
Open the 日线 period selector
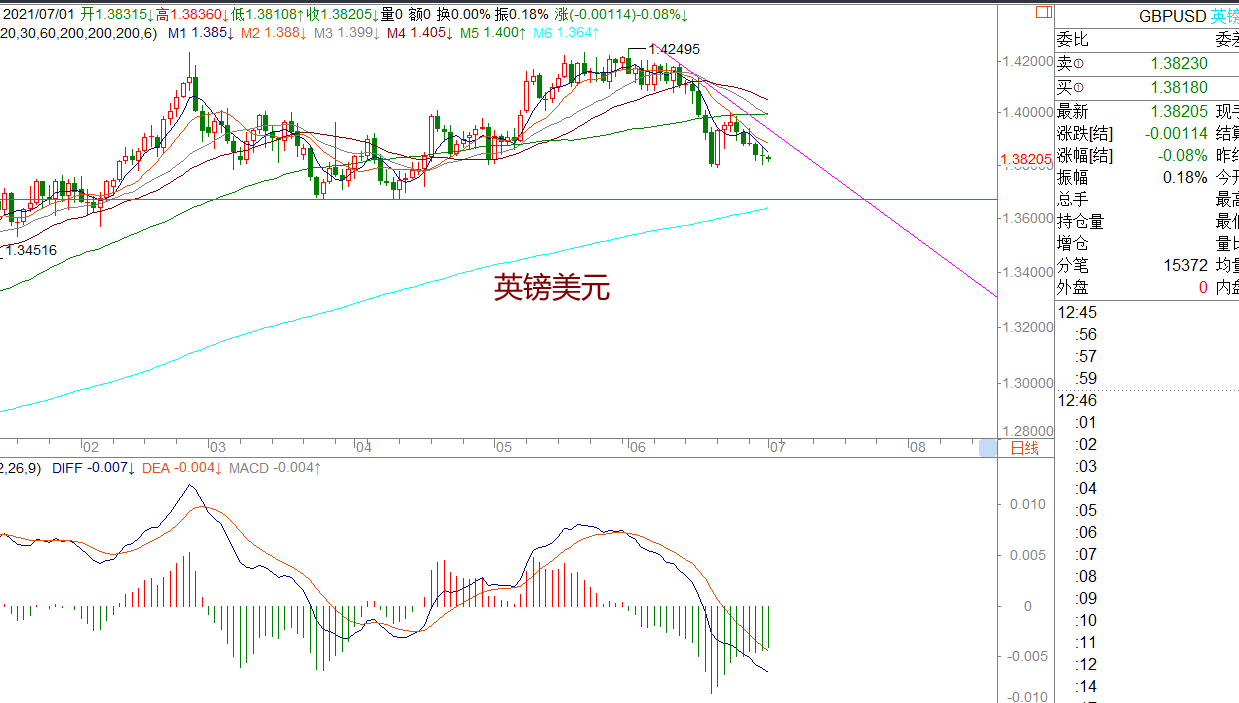click(x=1024, y=448)
